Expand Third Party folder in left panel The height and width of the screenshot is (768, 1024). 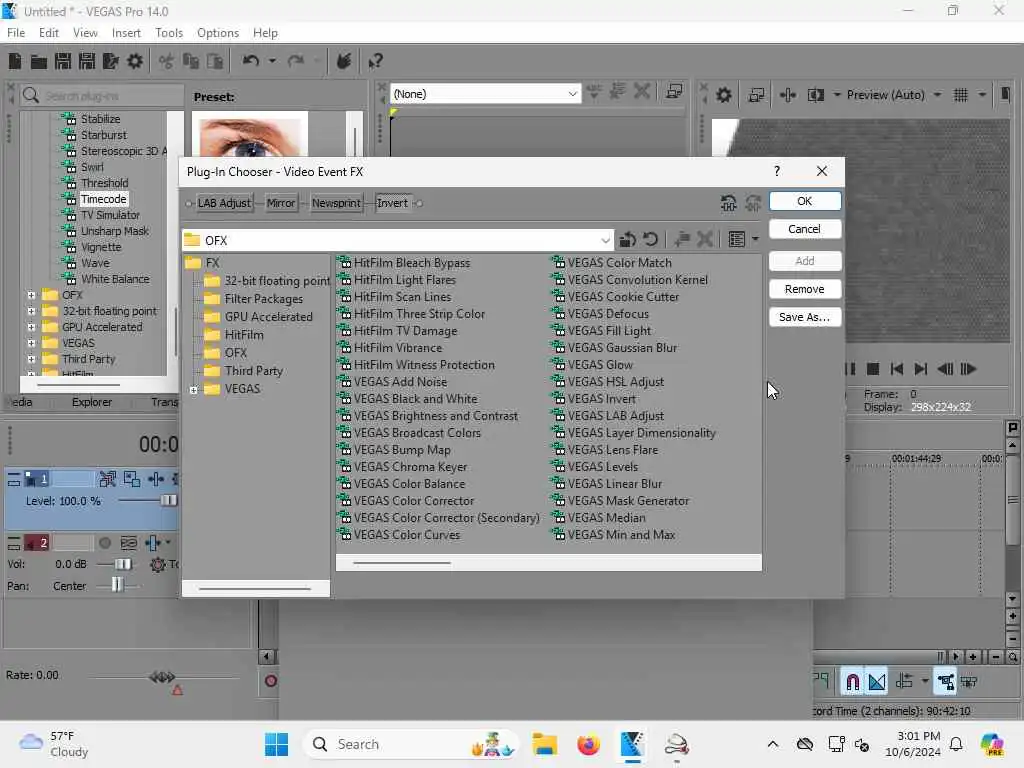(31, 359)
